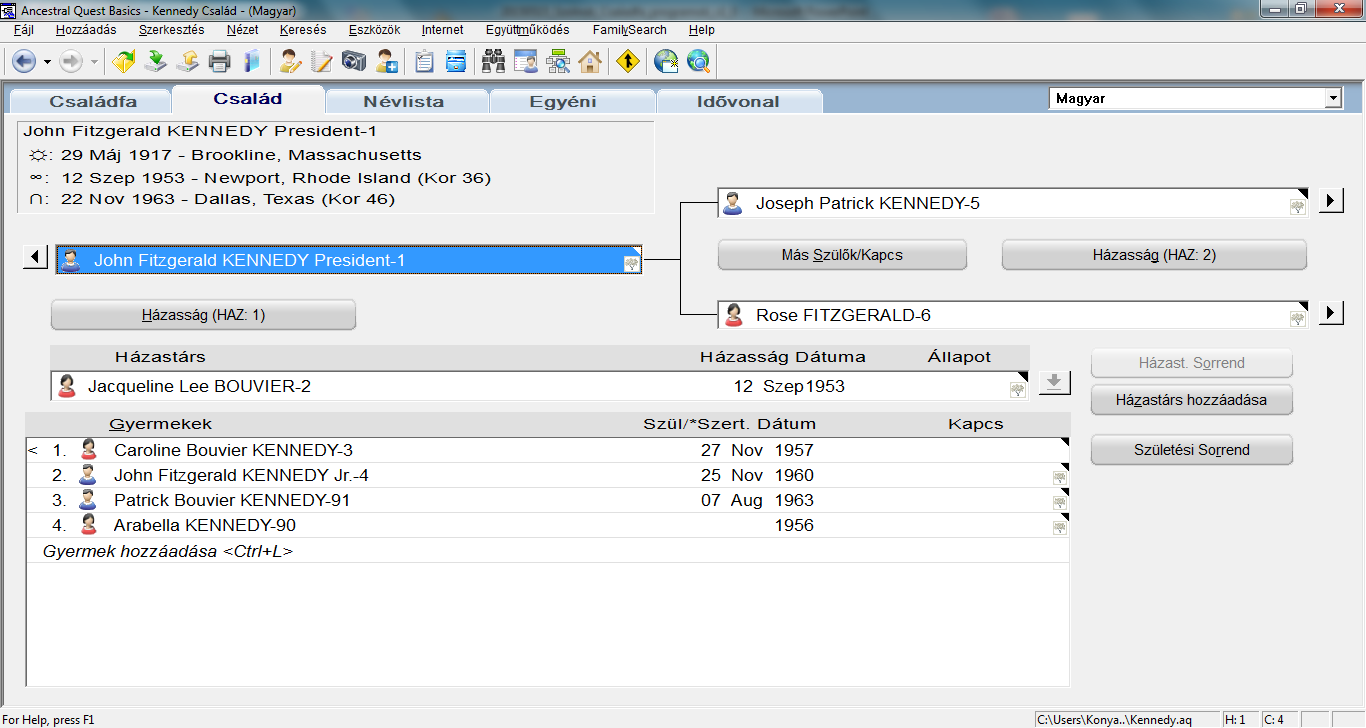
Task: Open the Szerkesztés menu
Action: tap(171, 30)
